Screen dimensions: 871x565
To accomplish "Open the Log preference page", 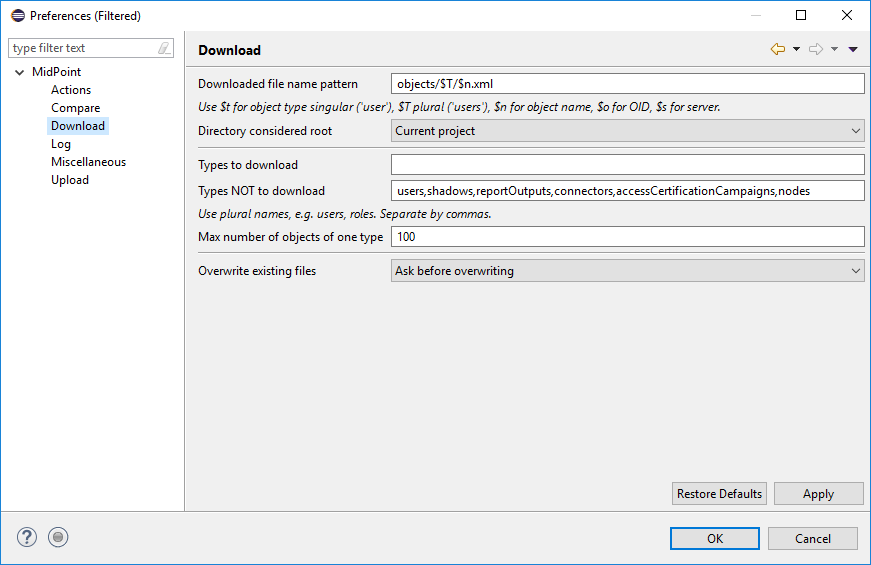I will coord(61,144).
